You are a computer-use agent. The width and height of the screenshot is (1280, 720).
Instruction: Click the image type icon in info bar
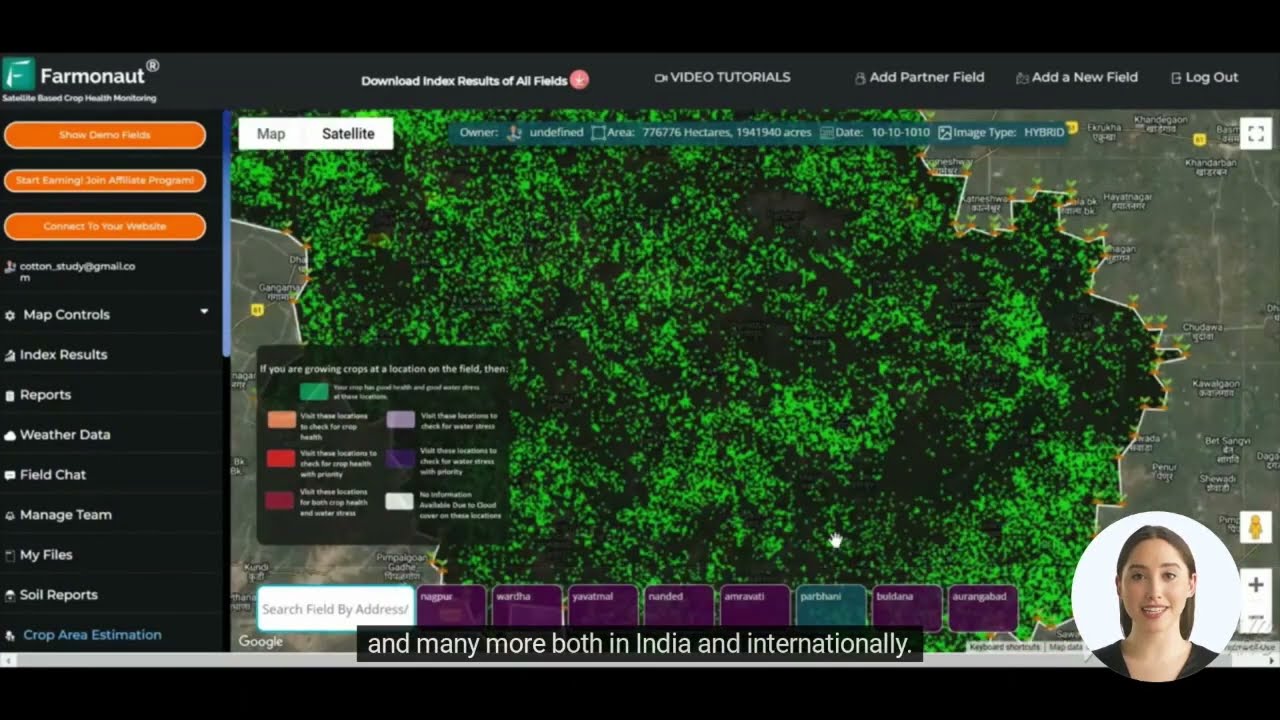[945, 132]
